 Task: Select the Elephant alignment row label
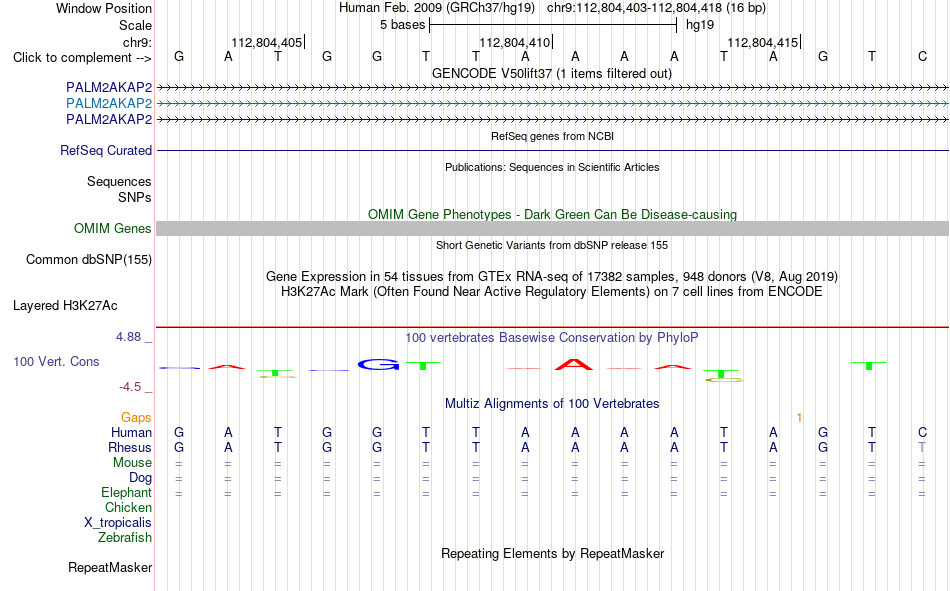point(127,493)
